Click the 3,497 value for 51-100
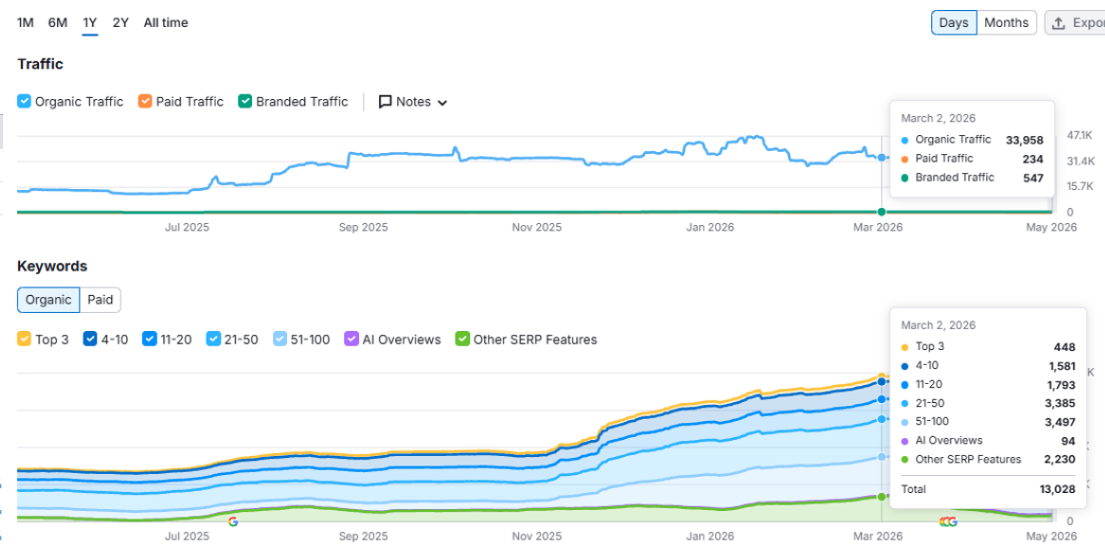 (1061, 422)
